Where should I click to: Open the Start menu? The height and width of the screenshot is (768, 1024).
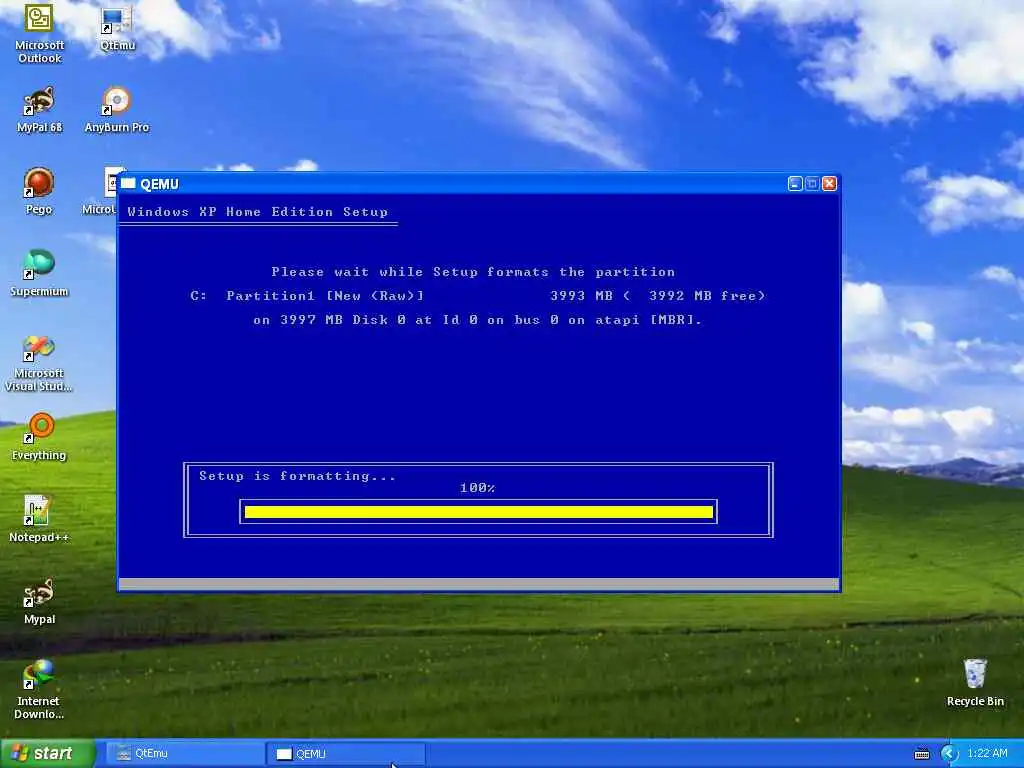(48, 753)
